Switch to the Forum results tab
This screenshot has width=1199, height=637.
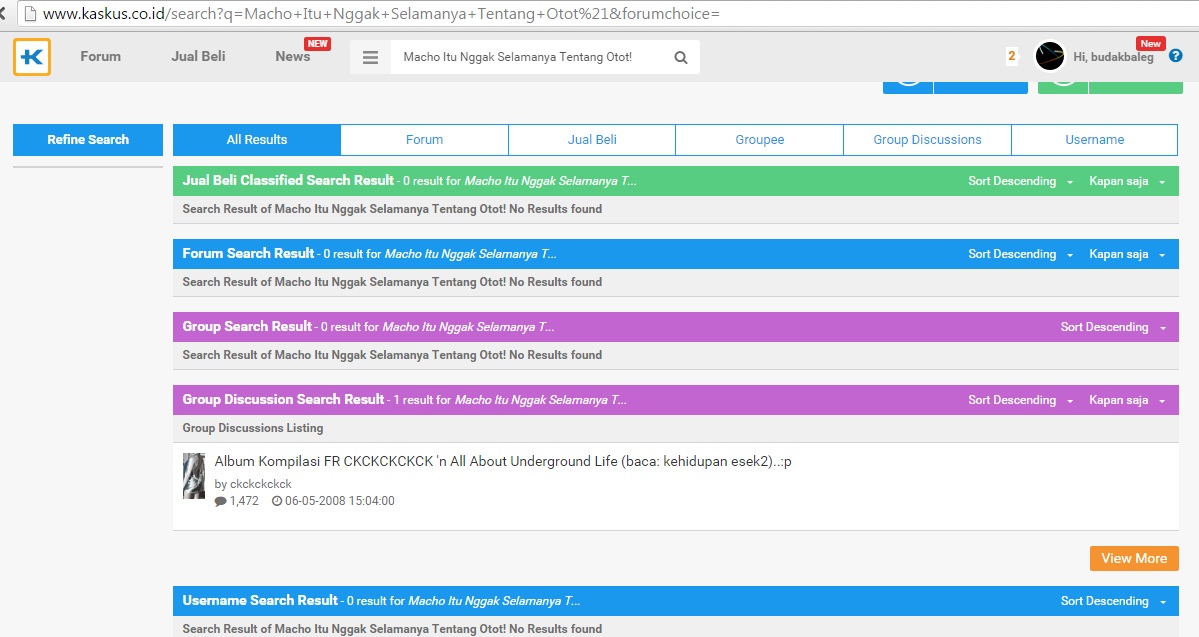point(424,140)
